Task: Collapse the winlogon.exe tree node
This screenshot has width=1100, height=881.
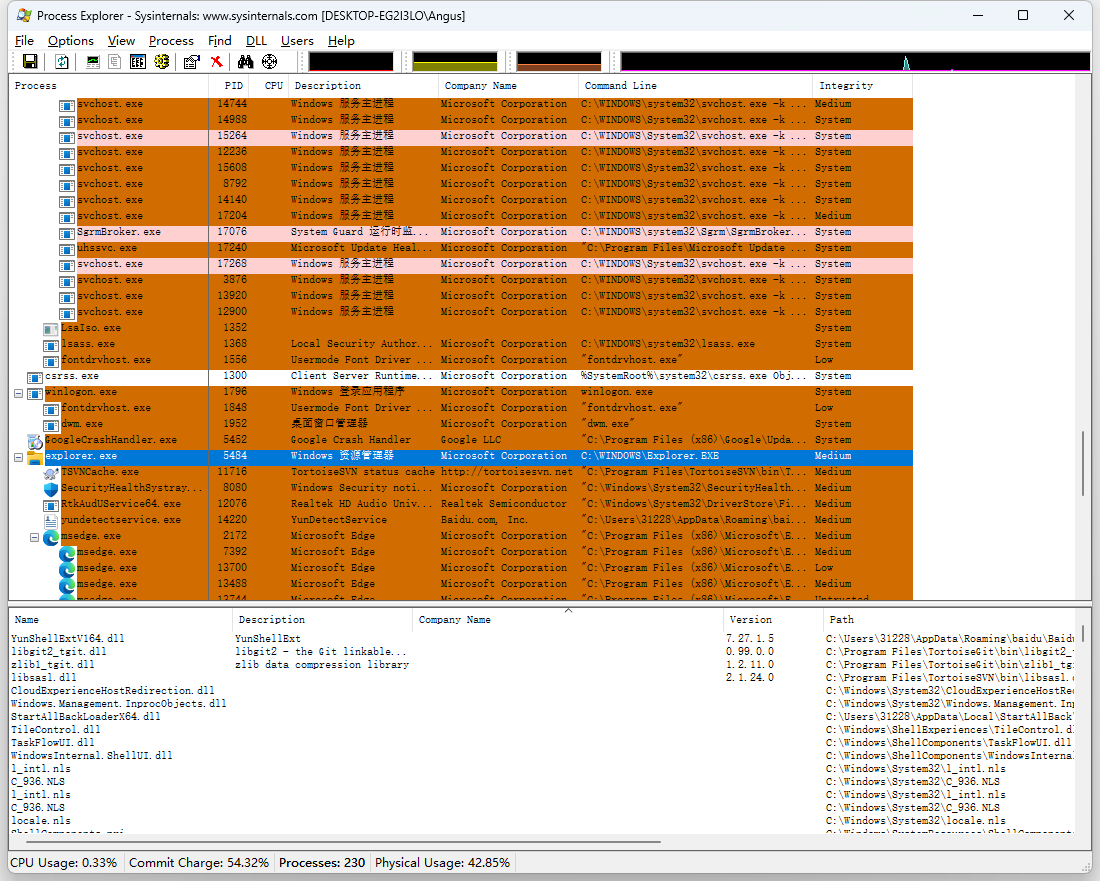Action: pyautogui.click(x=19, y=394)
